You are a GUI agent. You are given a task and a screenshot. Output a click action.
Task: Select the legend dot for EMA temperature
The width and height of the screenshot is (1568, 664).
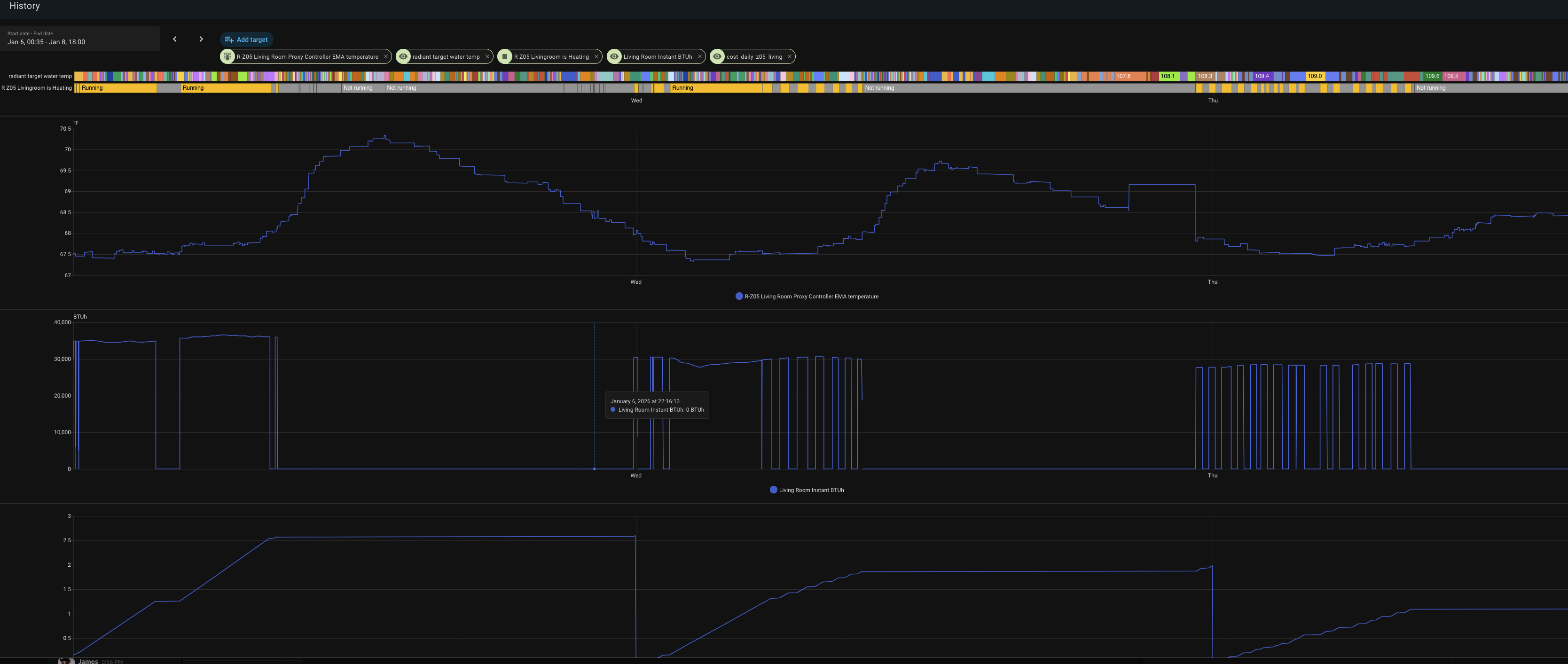click(x=738, y=297)
